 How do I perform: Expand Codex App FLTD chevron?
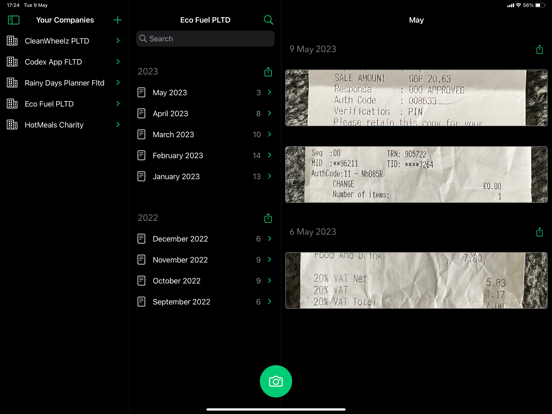(x=118, y=62)
